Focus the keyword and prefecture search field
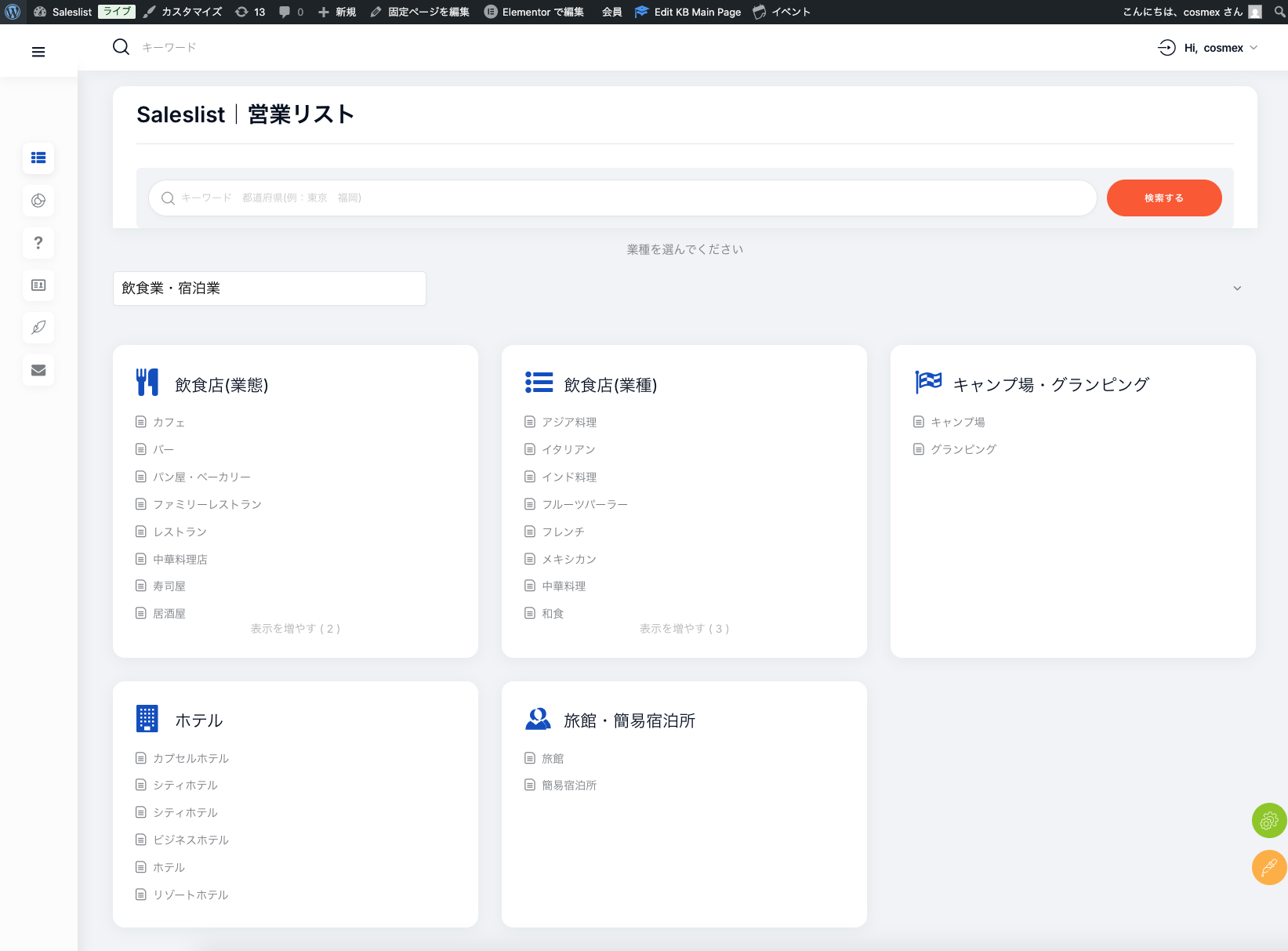The width and height of the screenshot is (1288, 951). (622, 198)
